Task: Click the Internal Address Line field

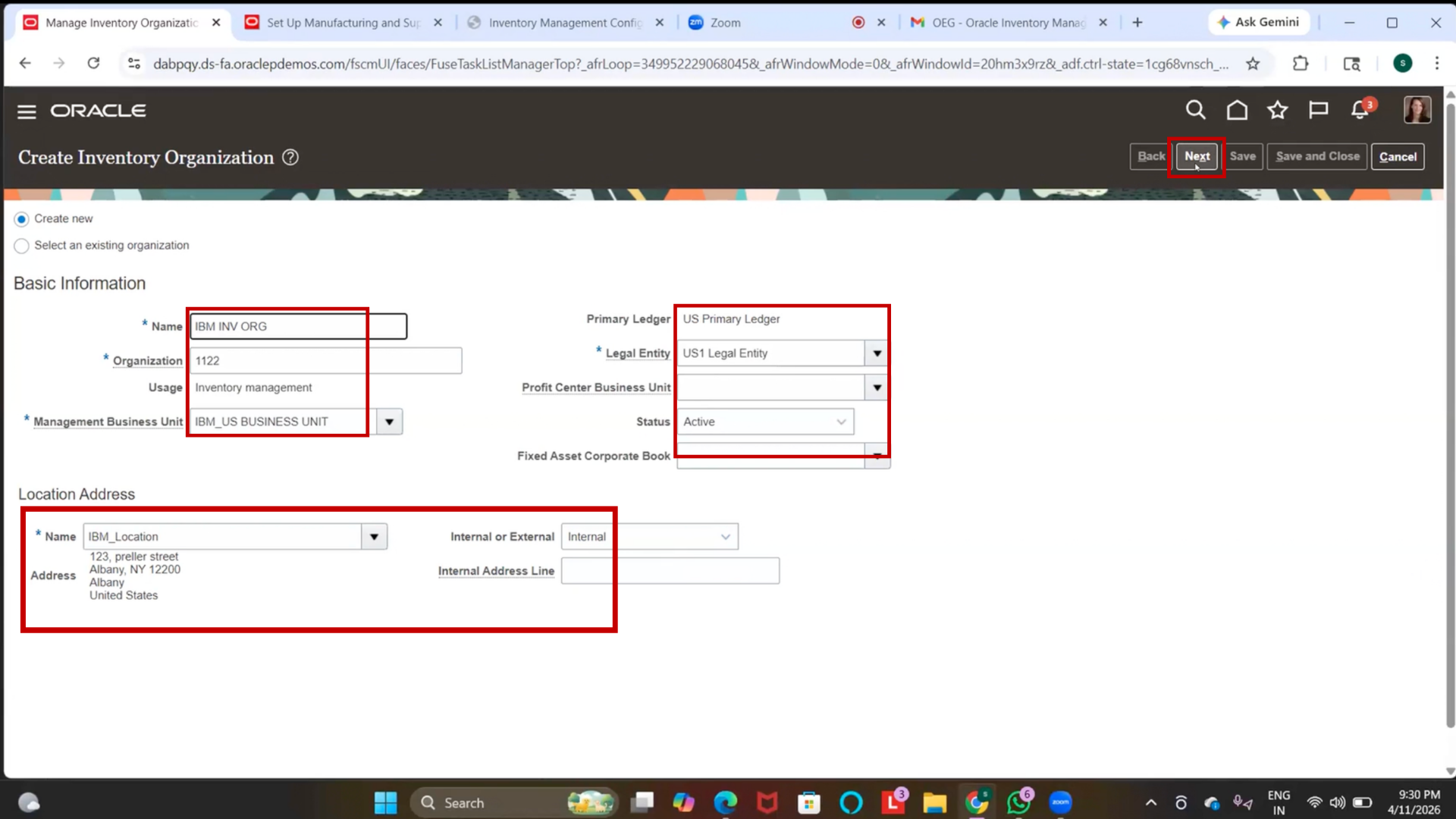Action: coord(670,571)
